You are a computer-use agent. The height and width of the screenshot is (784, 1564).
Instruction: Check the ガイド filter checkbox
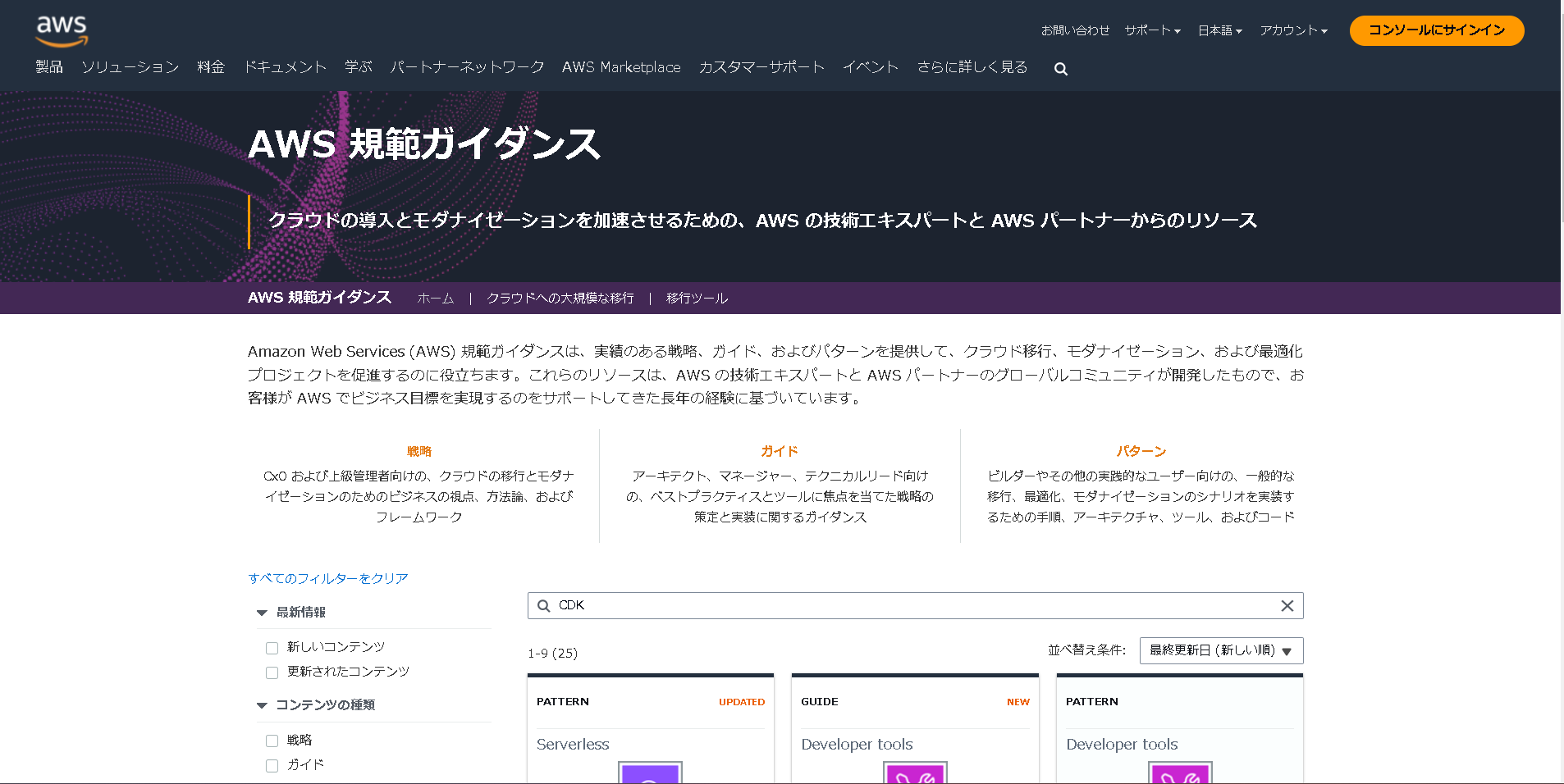(272, 765)
